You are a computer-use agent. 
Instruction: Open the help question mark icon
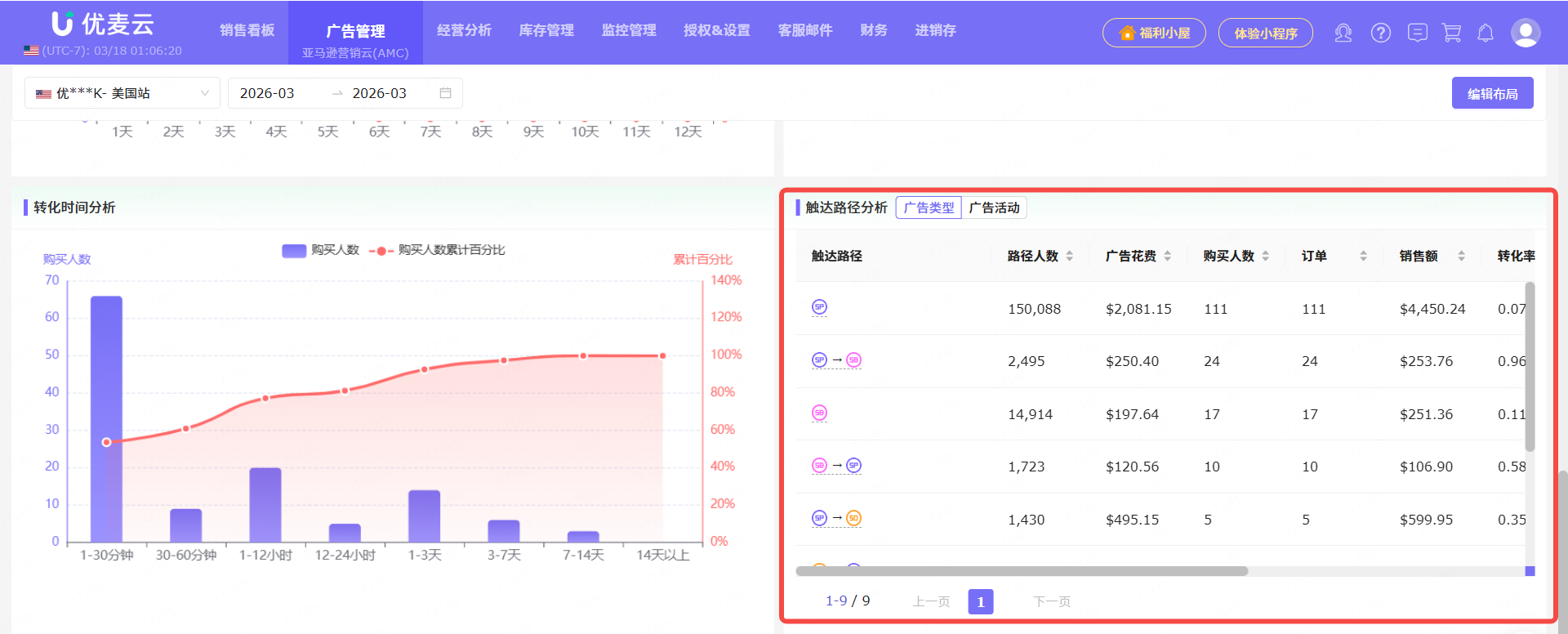pyautogui.click(x=1380, y=33)
